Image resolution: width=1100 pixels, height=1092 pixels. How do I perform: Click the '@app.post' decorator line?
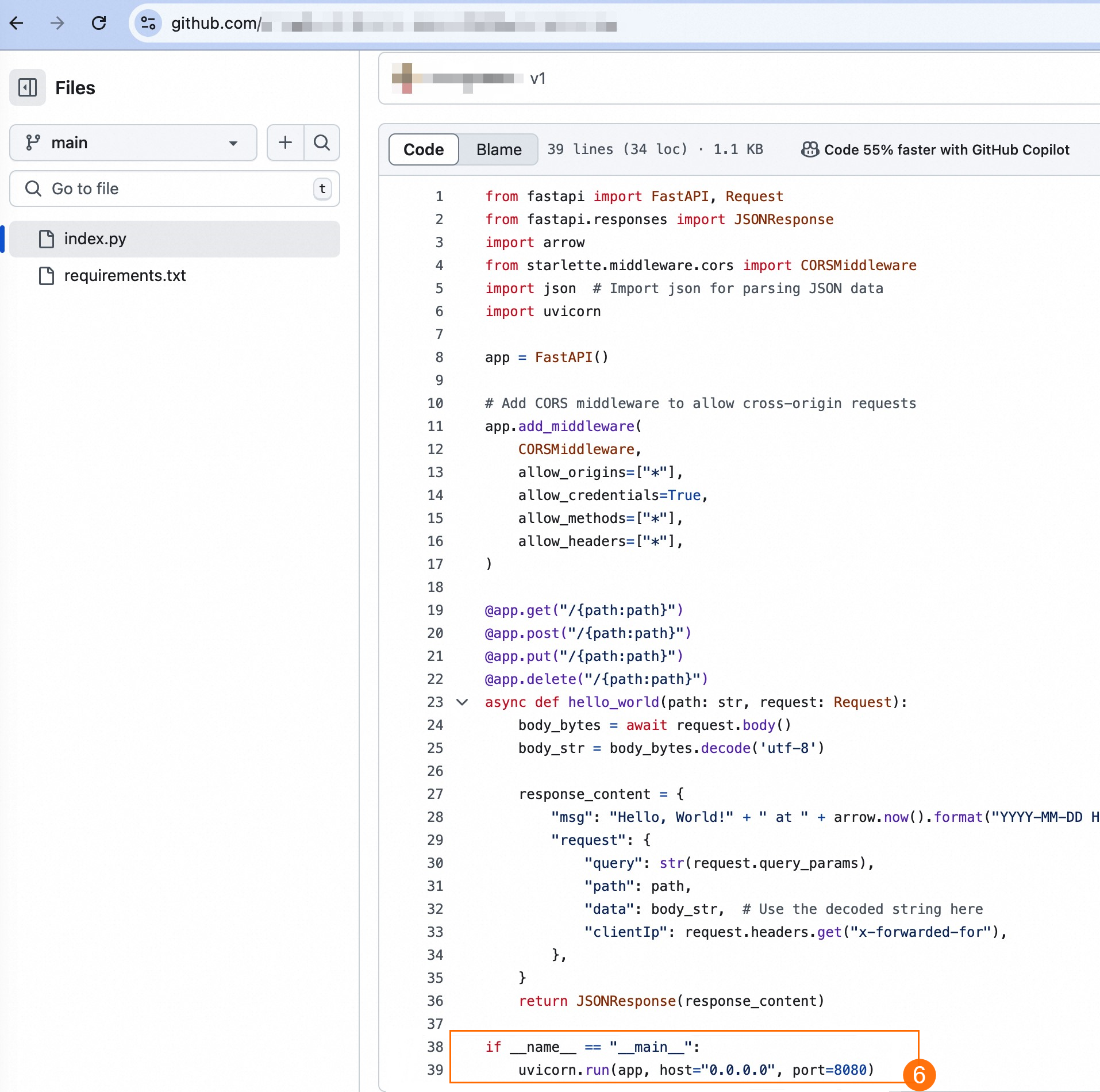coord(588,633)
